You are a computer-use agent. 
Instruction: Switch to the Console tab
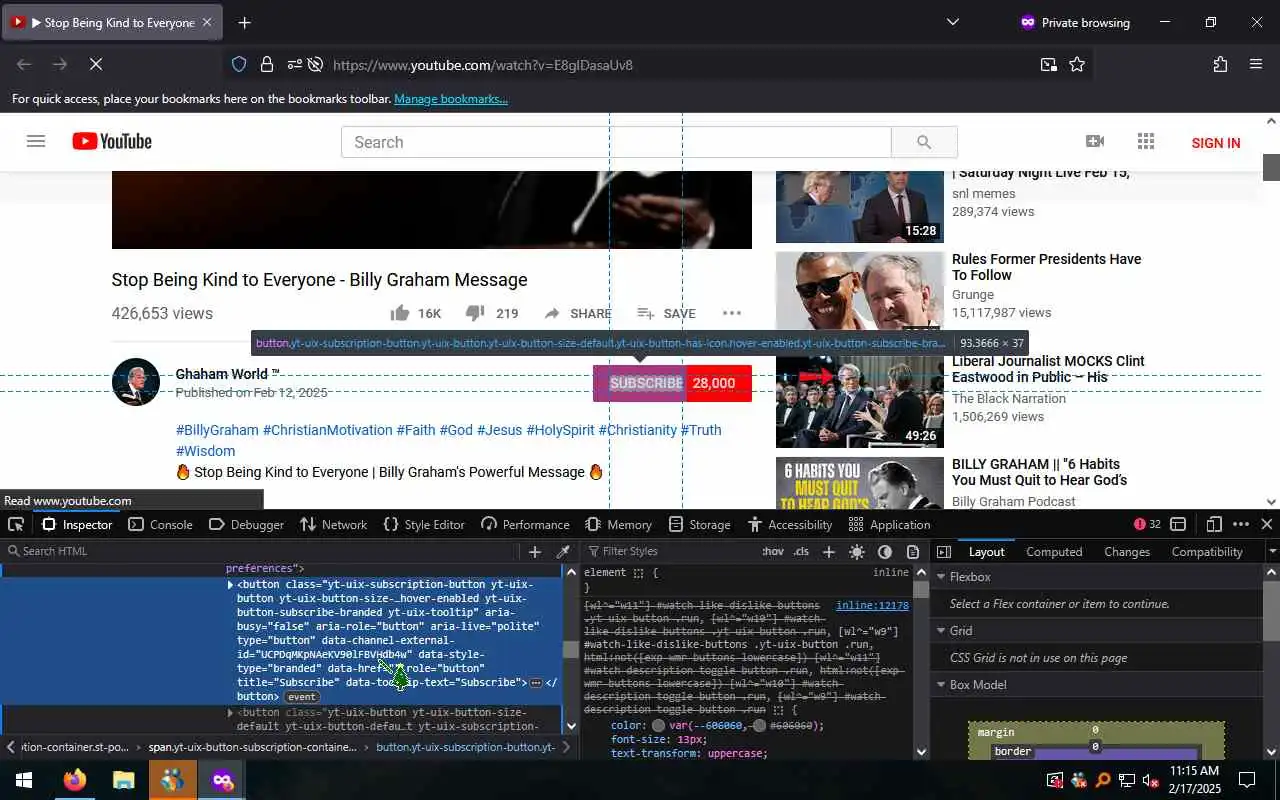(x=160, y=524)
